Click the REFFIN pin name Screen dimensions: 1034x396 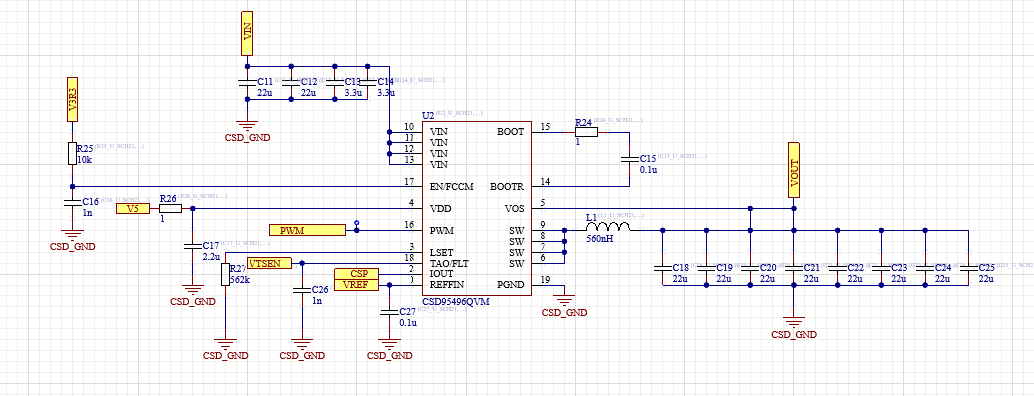point(446,285)
